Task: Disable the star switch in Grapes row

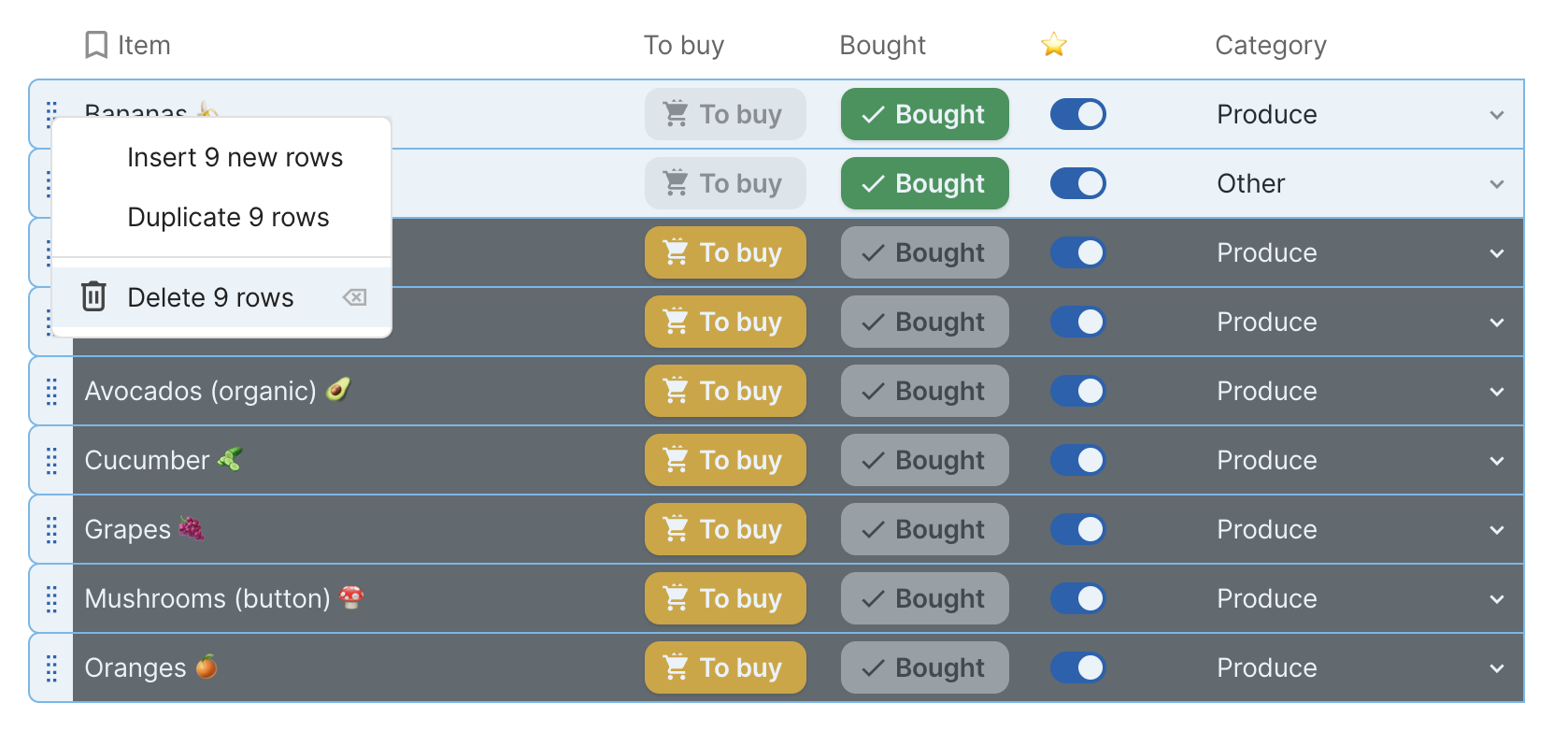Action: tap(1077, 529)
